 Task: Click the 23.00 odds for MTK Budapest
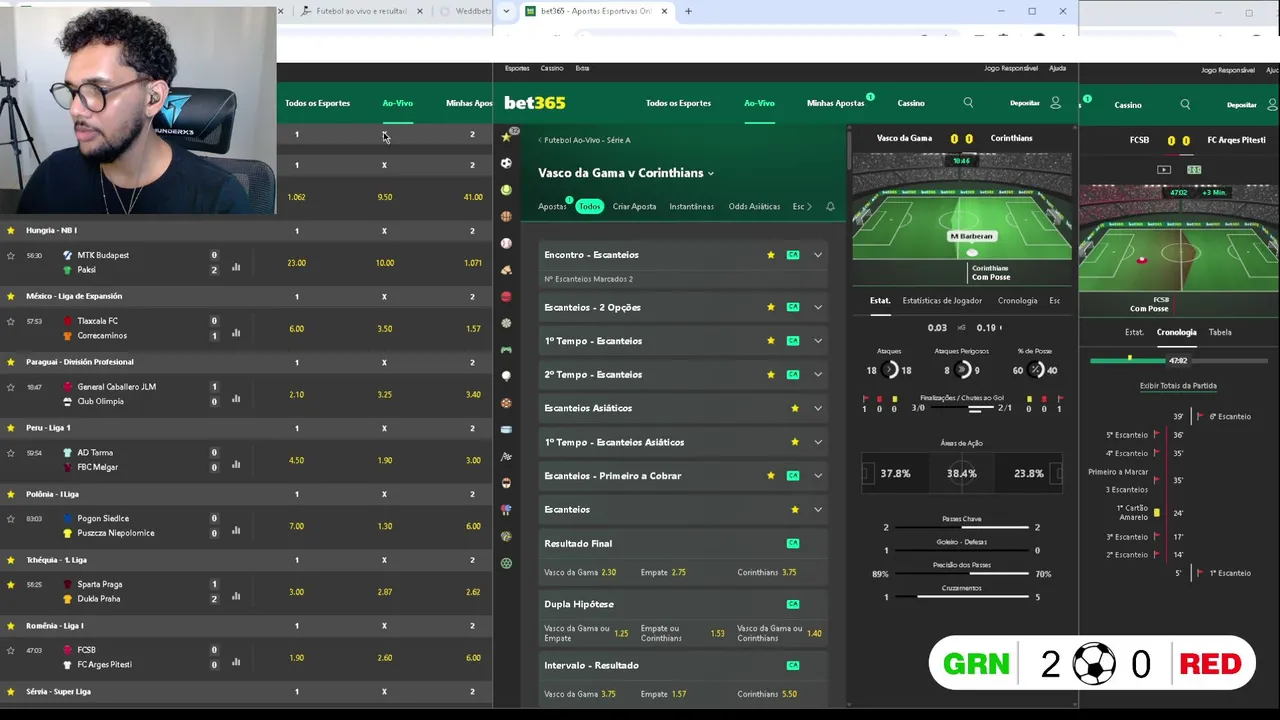(x=296, y=263)
